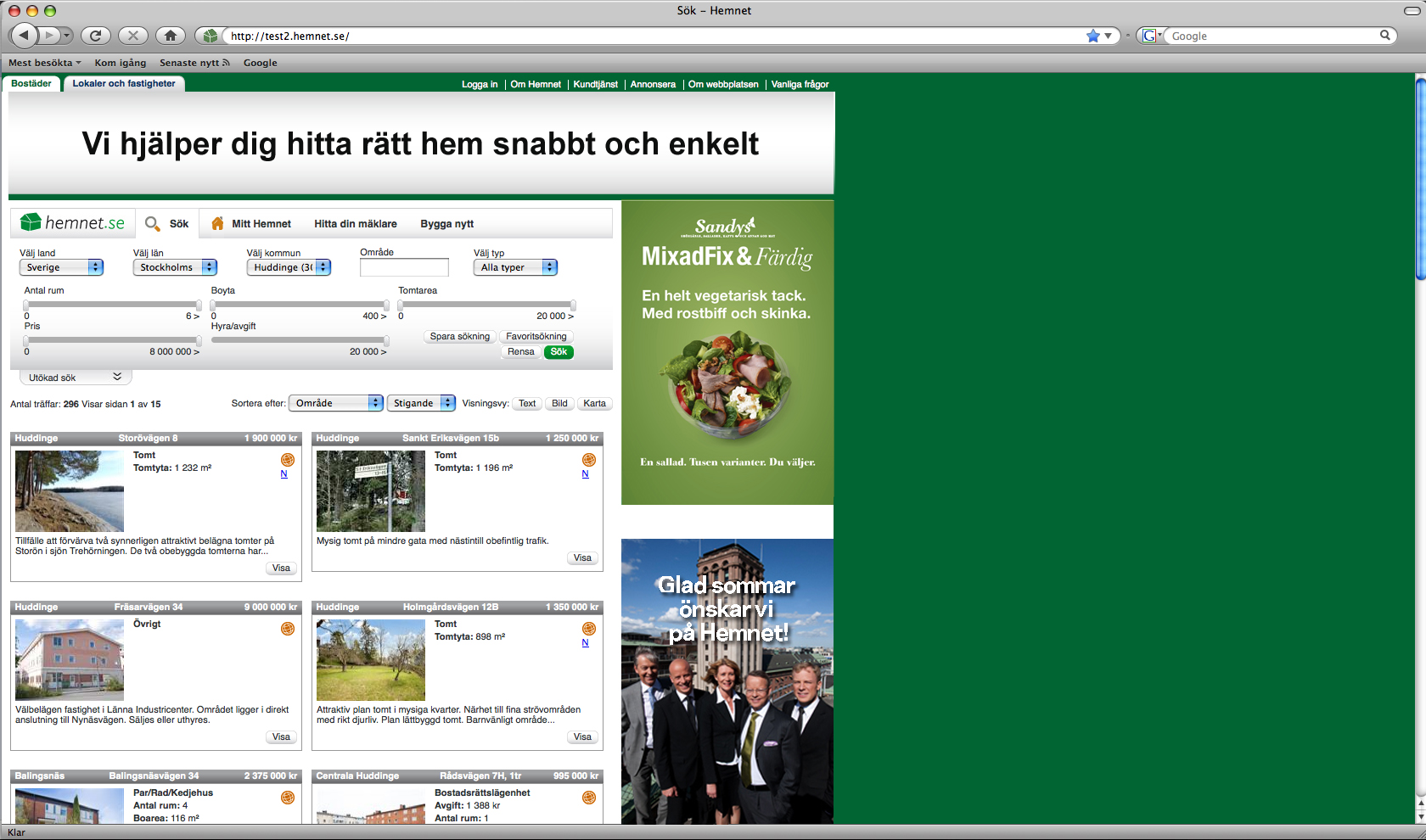Go back using browser Back arrow

coord(24,35)
